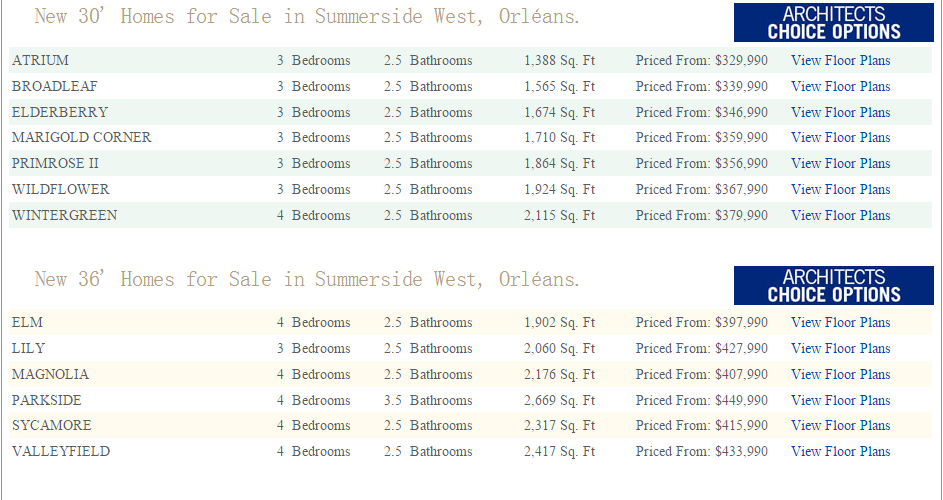Open Elm View Floor Plans link
Screen dimensions: 943x500
(x=840, y=322)
